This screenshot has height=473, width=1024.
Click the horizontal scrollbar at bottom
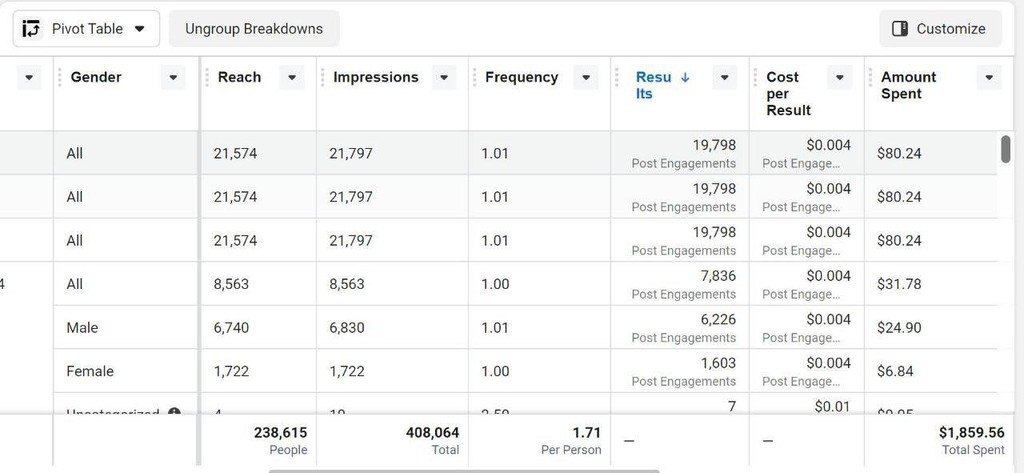pyautogui.click(x=464, y=470)
